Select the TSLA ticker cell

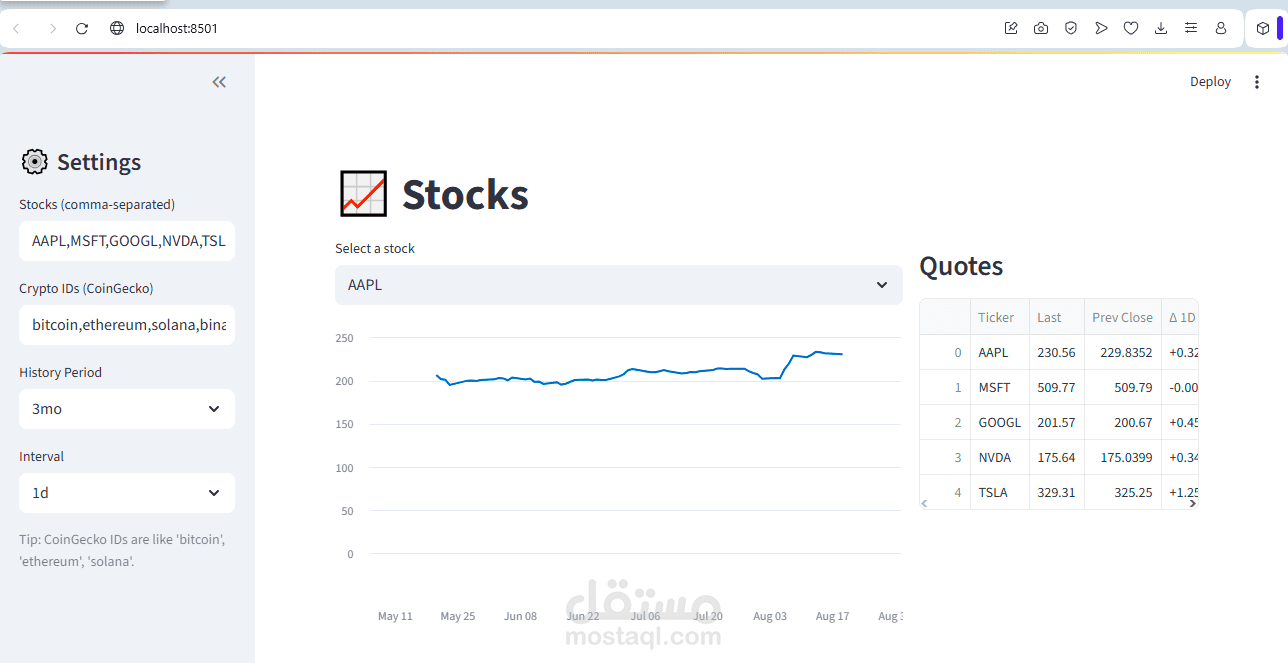click(x=999, y=492)
